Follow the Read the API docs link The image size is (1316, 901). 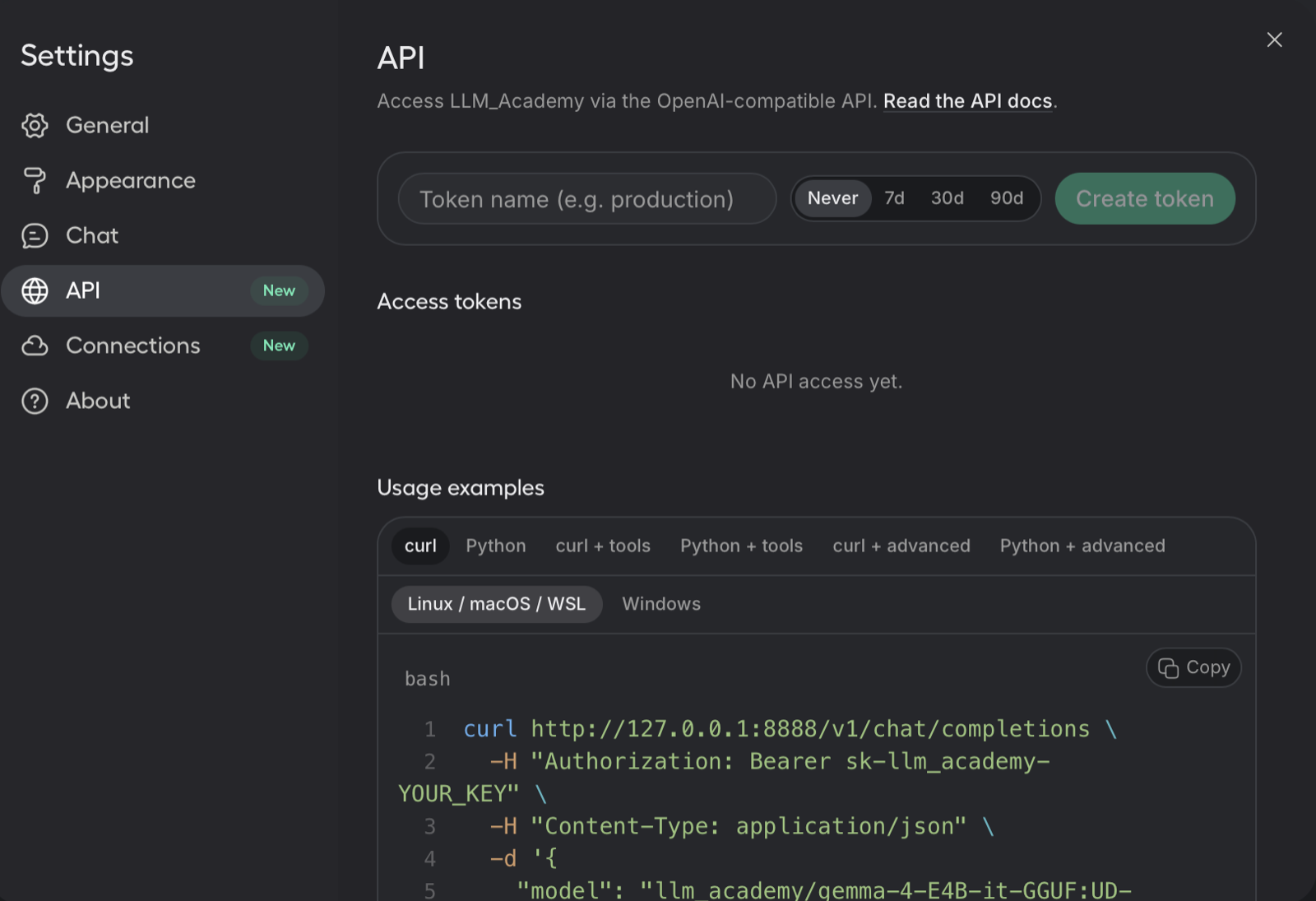[967, 101]
